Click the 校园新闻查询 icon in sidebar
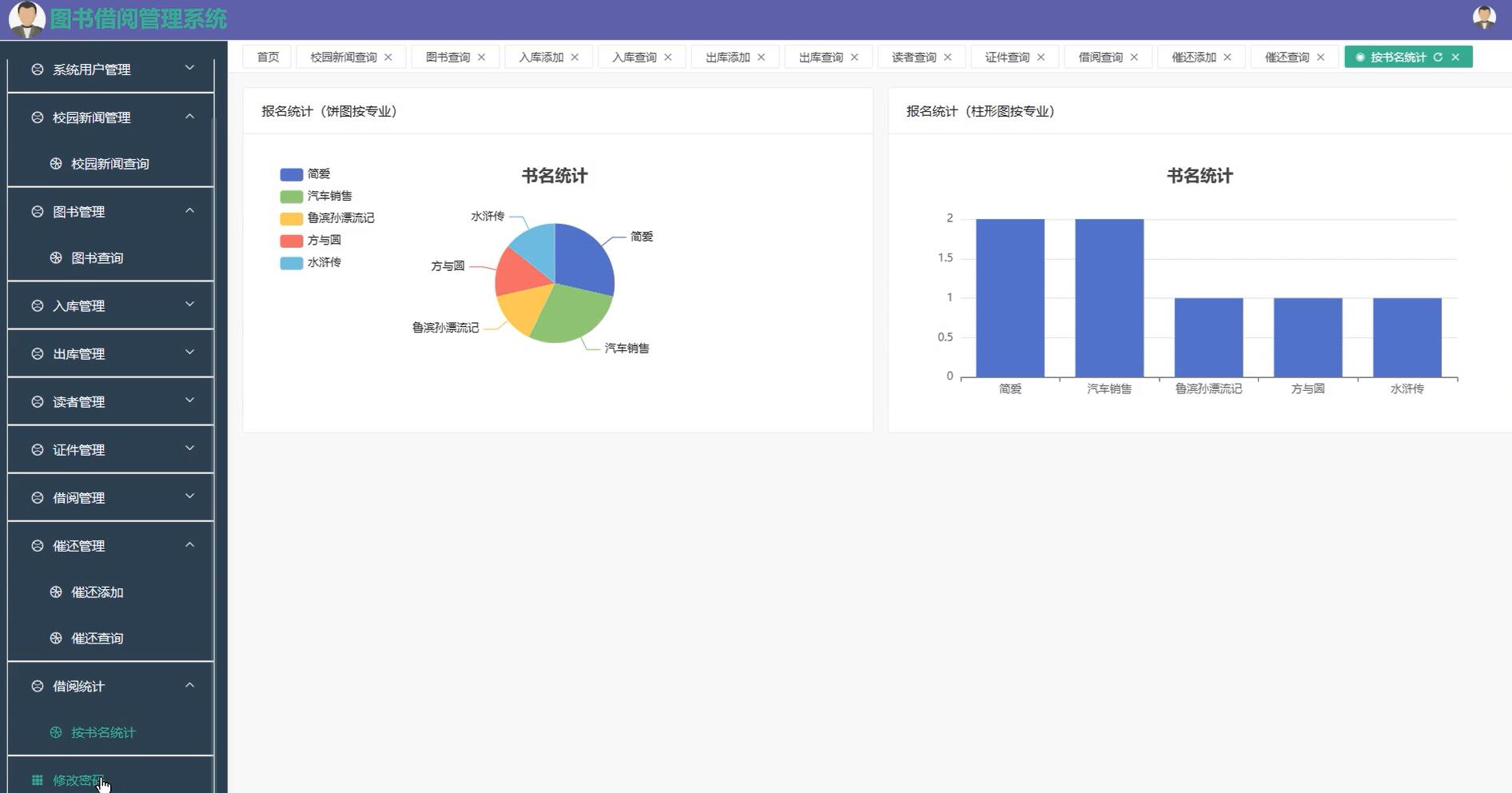Viewport: 1512px width, 793px height. click(x=56, y=163)
